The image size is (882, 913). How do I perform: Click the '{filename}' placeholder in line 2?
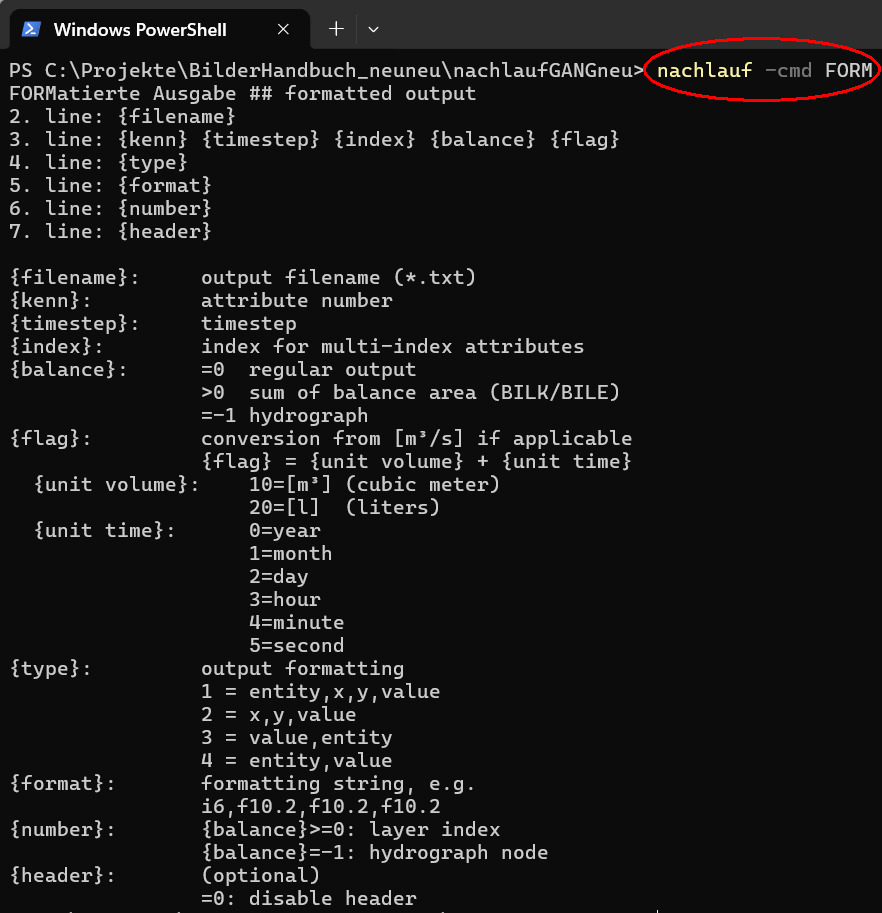coord(176,116)
